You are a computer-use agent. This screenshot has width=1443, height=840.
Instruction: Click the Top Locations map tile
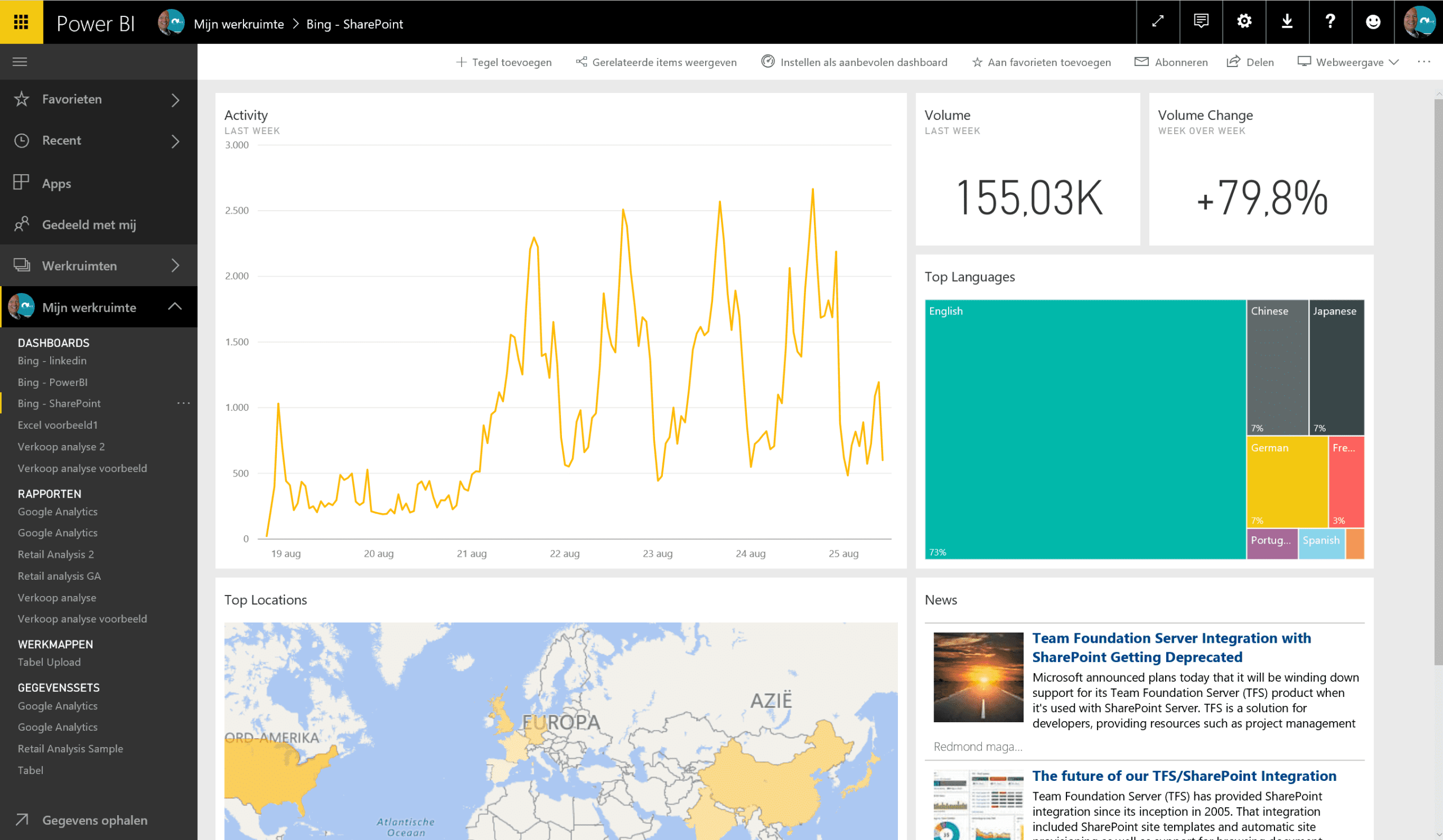click(561, 709)
